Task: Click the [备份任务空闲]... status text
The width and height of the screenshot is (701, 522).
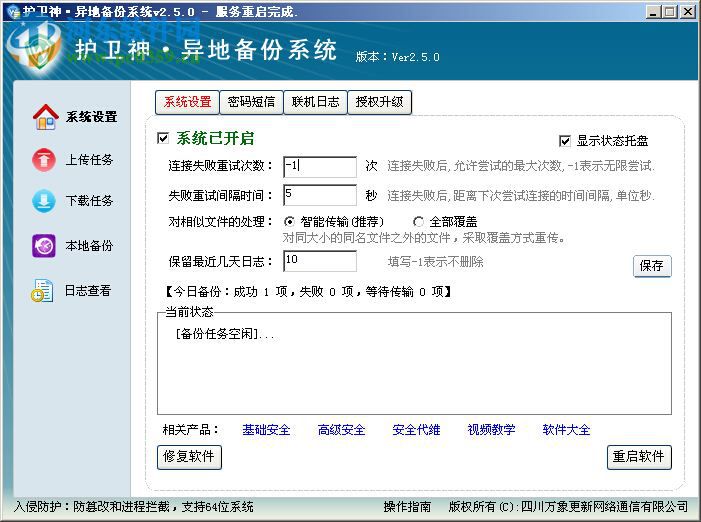Action: (225, 334)
